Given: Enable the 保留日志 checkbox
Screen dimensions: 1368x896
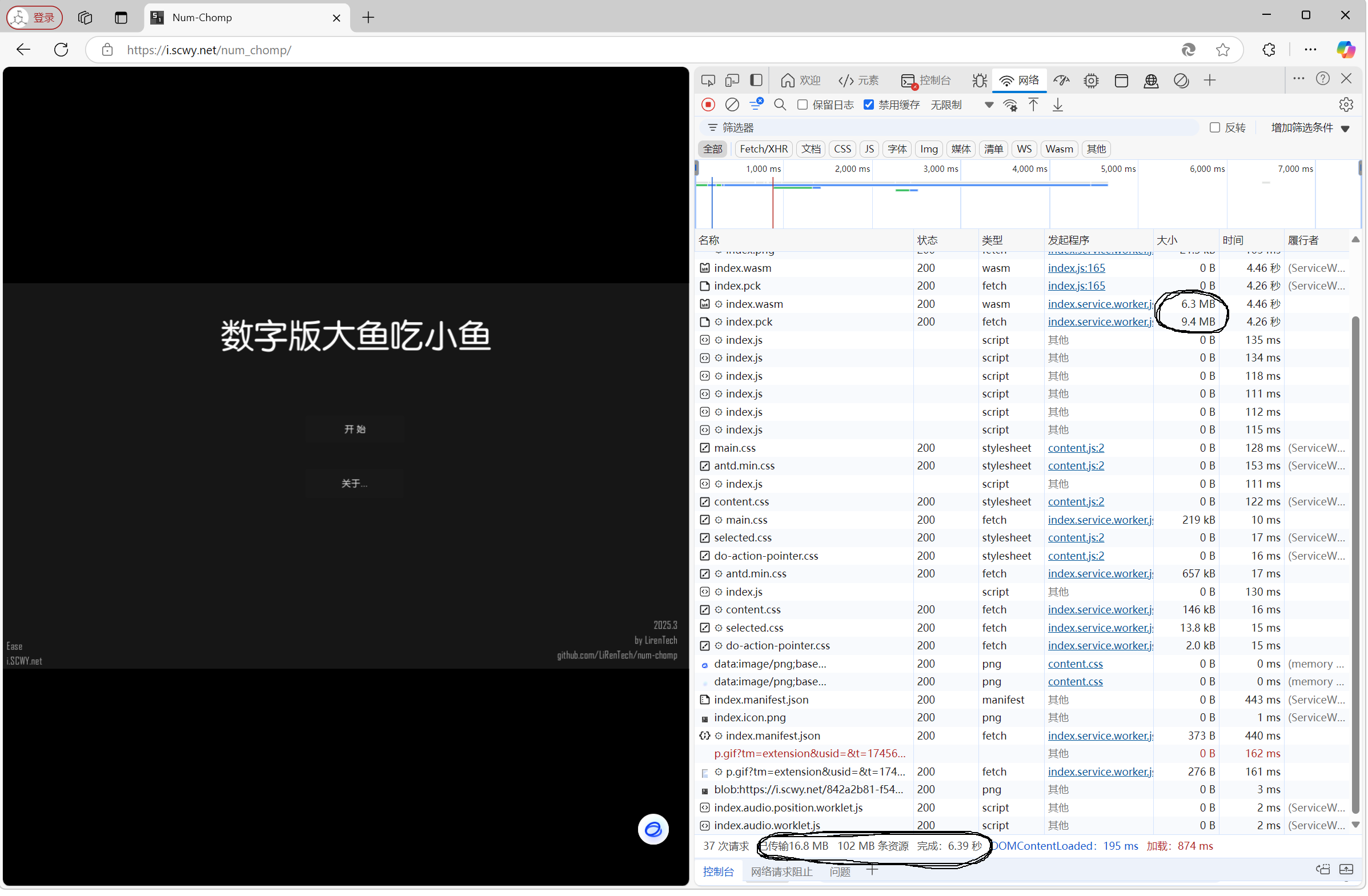Looking at the screenshot, I should tap(803, 105).
